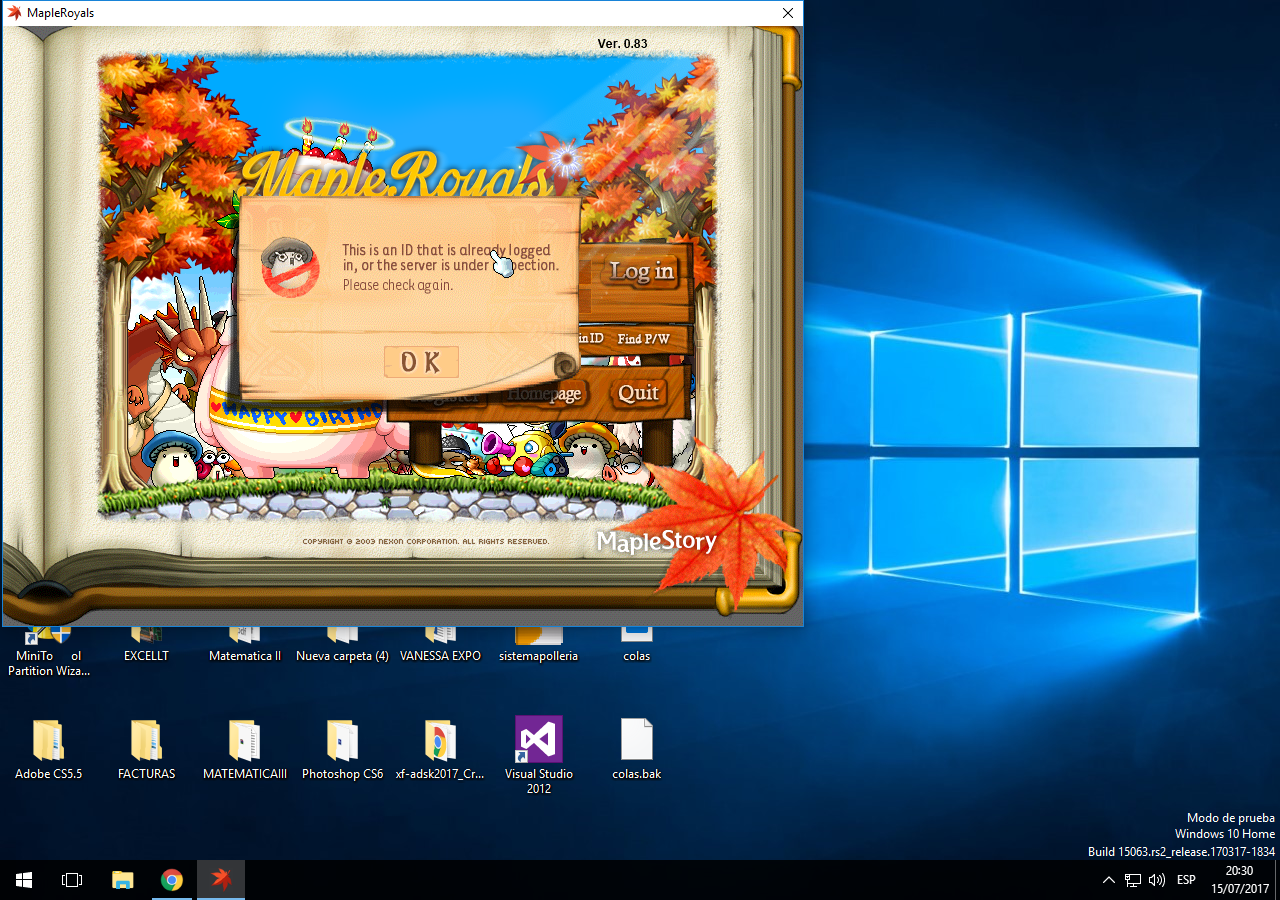The width and height of the screenshot is (1280, 900).
Task: Click the Ver. 0.83 version label
Action: [x=622, y=43]
